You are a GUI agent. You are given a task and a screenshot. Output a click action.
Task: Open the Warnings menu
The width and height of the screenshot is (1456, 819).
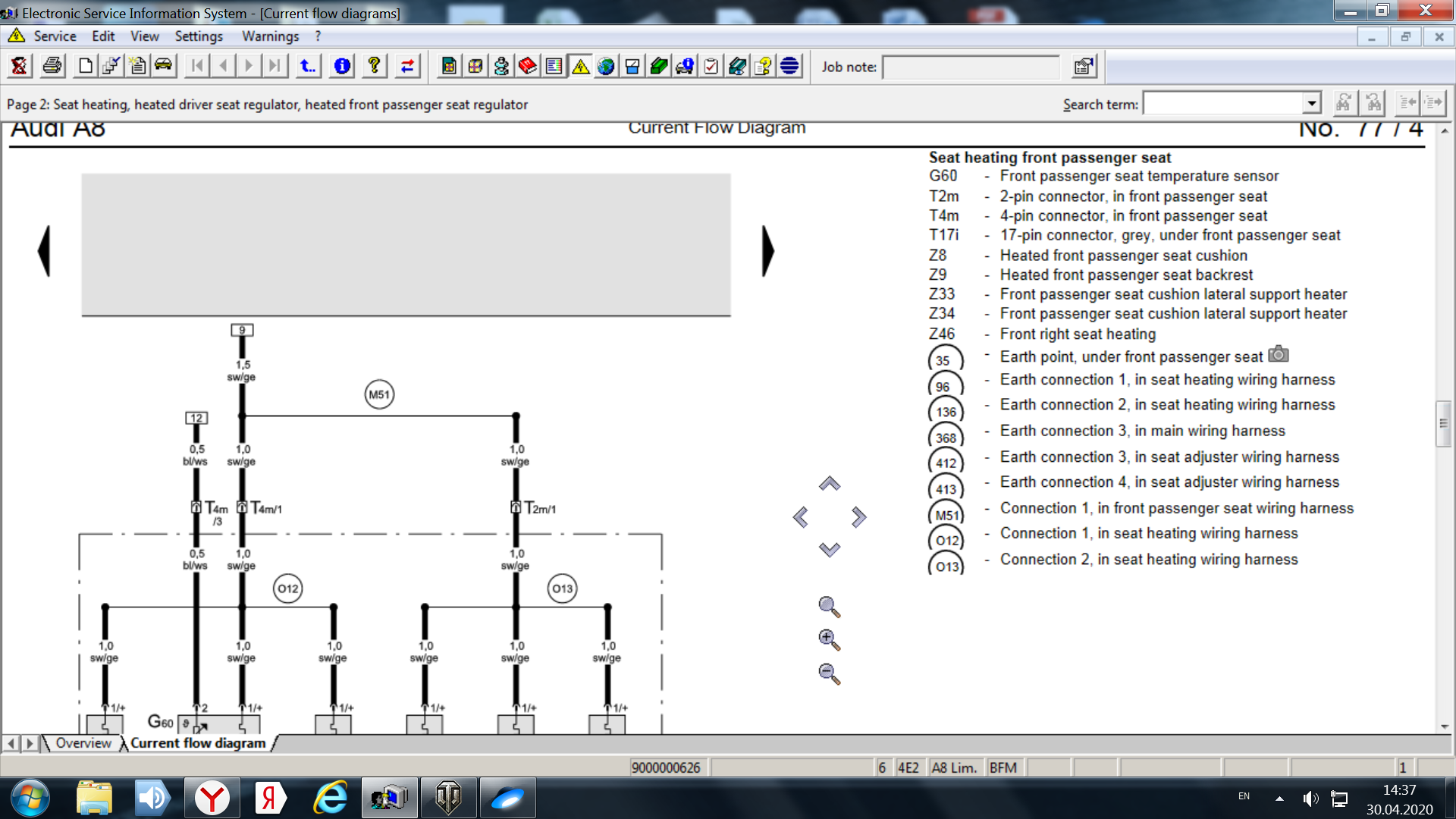(271, 36)
